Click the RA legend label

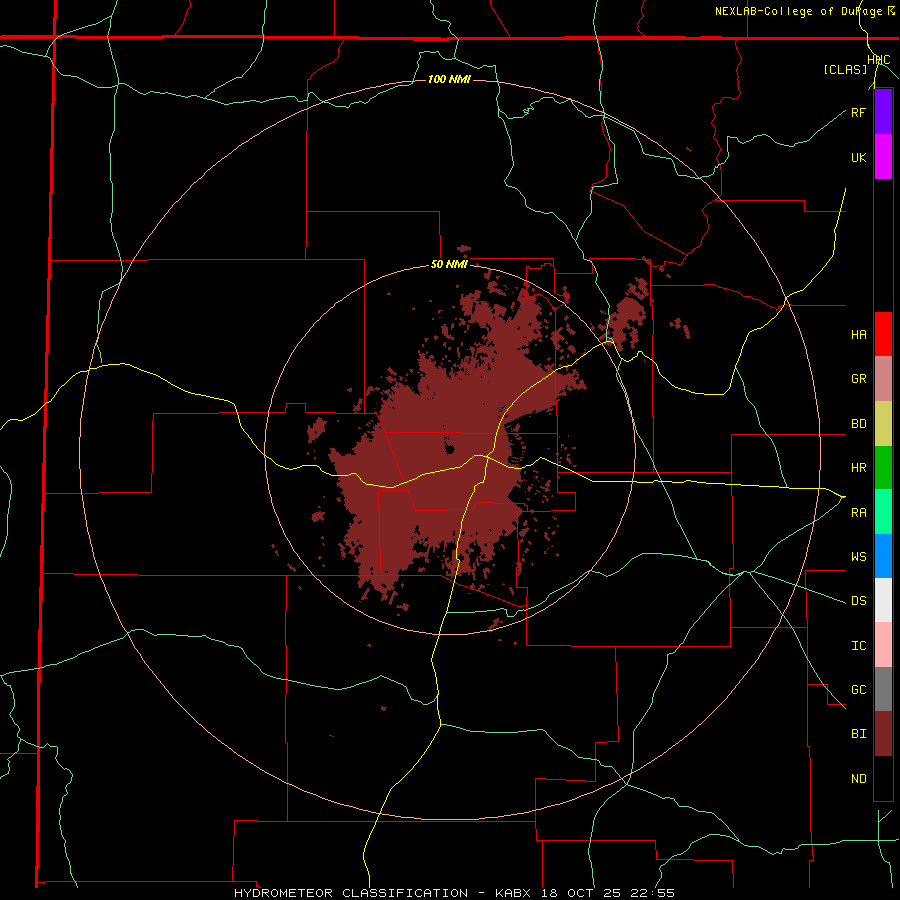858,513
